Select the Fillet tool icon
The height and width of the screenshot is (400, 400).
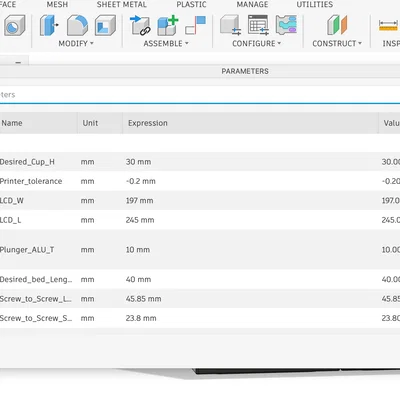[x=77, y=26]
